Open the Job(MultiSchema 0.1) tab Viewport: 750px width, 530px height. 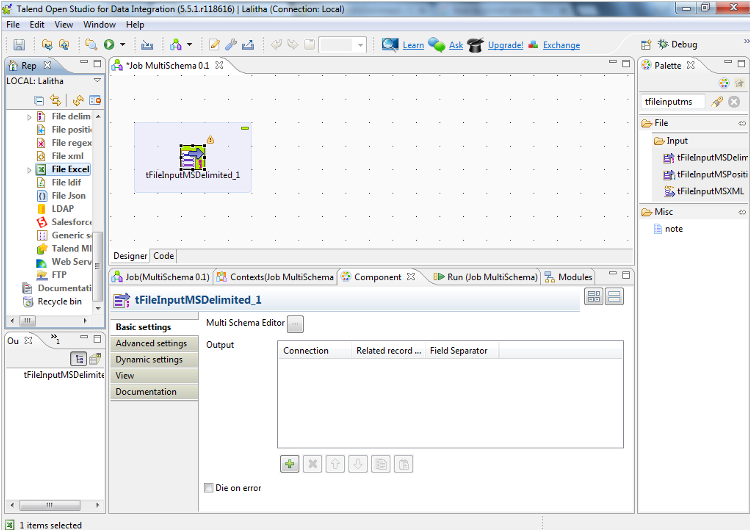[161, 277]
